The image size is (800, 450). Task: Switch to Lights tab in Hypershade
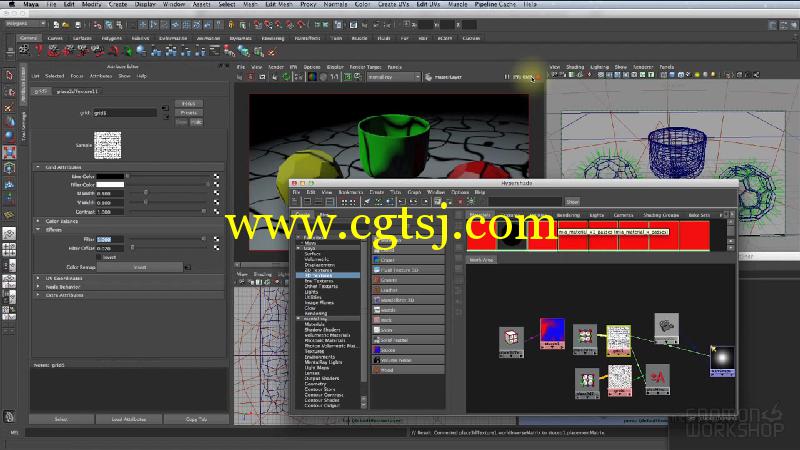[596, 215]
